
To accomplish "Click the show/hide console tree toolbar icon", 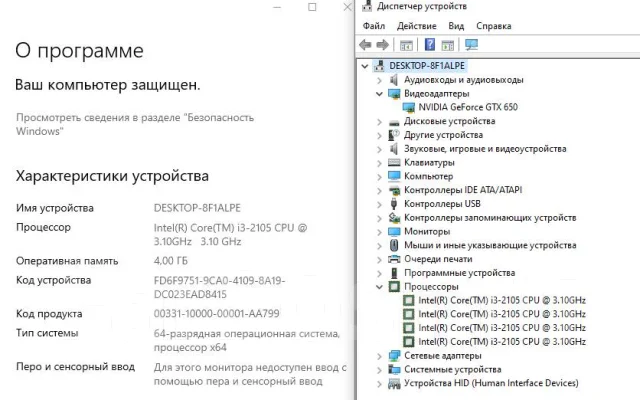I will 406,45.
